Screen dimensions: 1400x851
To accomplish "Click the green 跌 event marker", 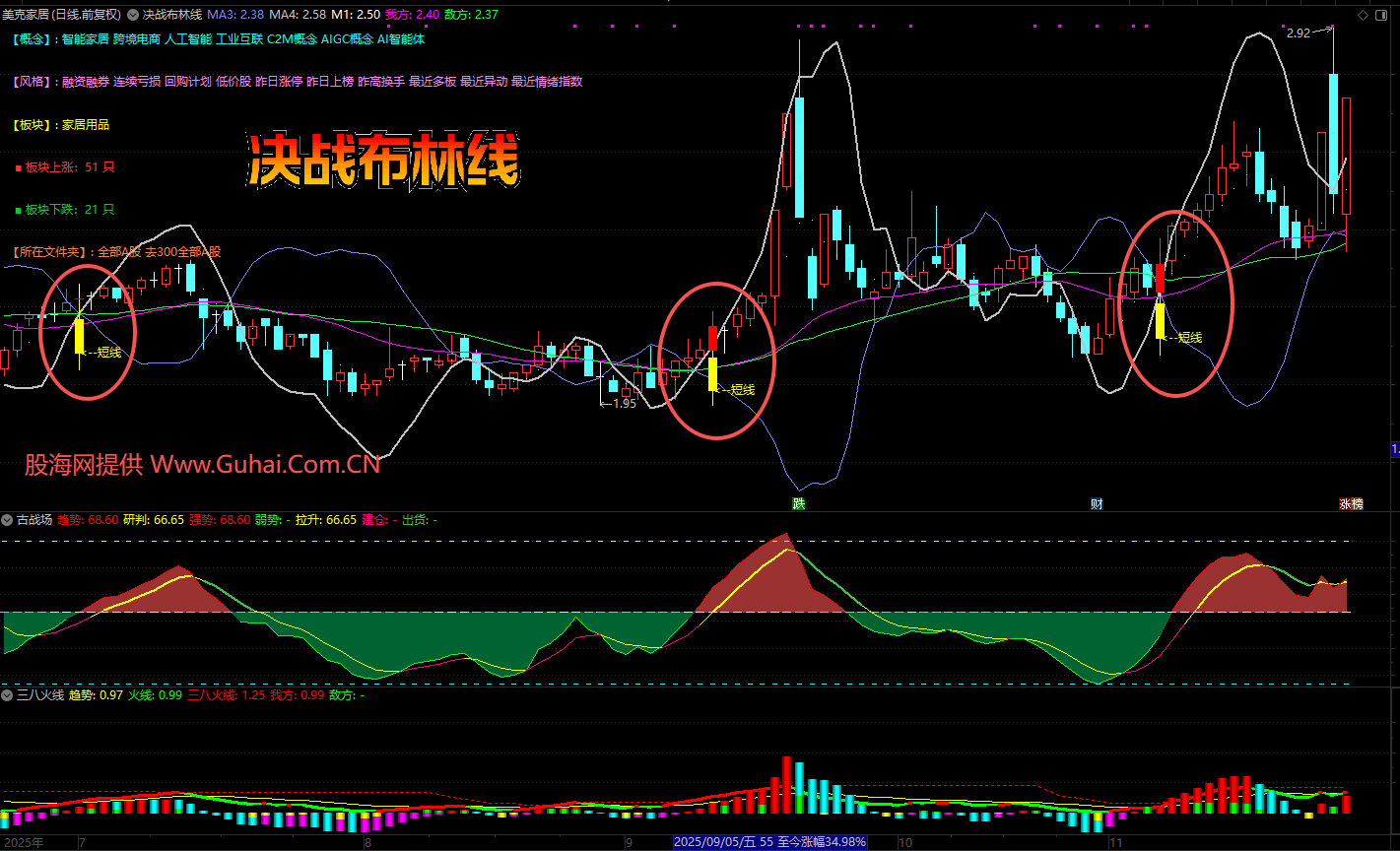I will (799, 503).
